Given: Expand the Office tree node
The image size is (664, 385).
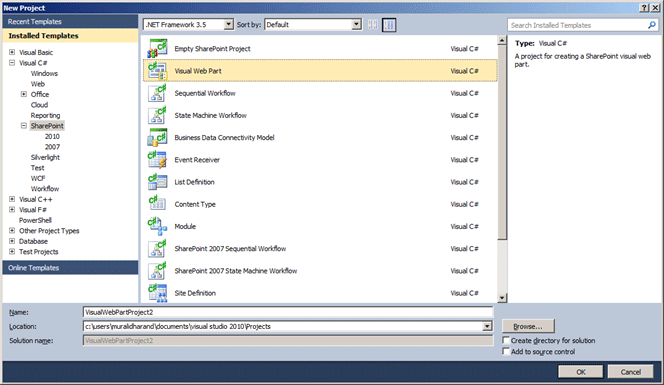Looking at the screenshot, I should pos(24,94).
